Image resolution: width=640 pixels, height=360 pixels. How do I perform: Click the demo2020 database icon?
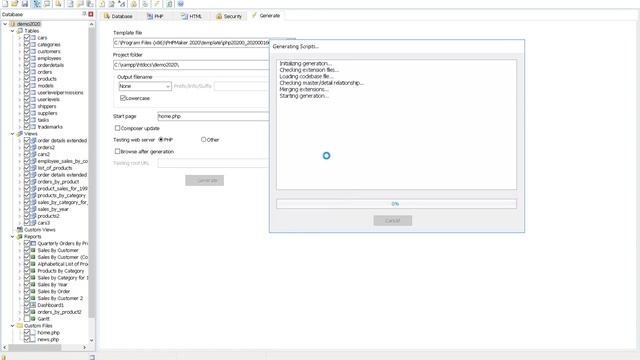pos(12,24)
